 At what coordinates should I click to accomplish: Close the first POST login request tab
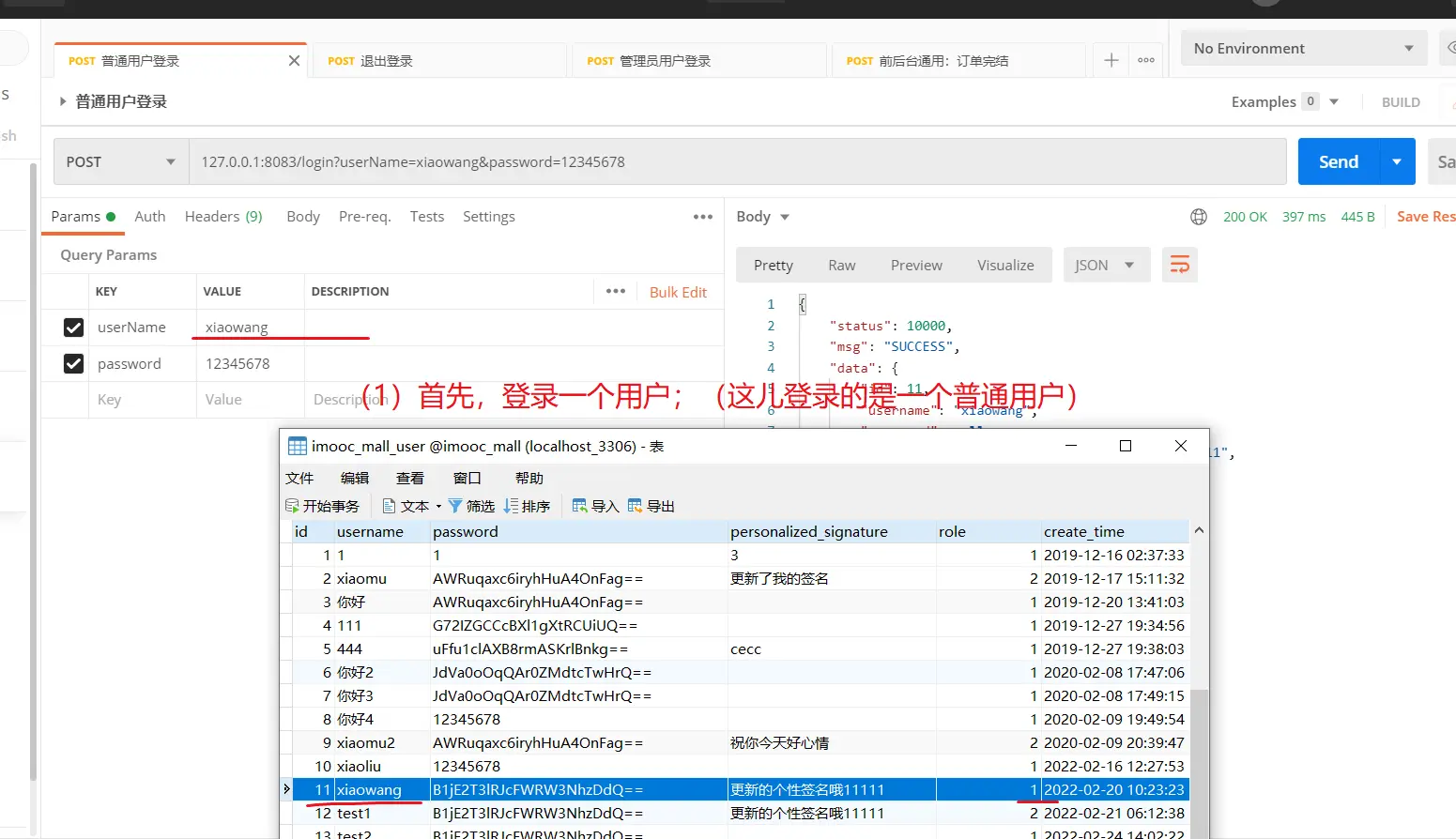(x=294, y=61)
